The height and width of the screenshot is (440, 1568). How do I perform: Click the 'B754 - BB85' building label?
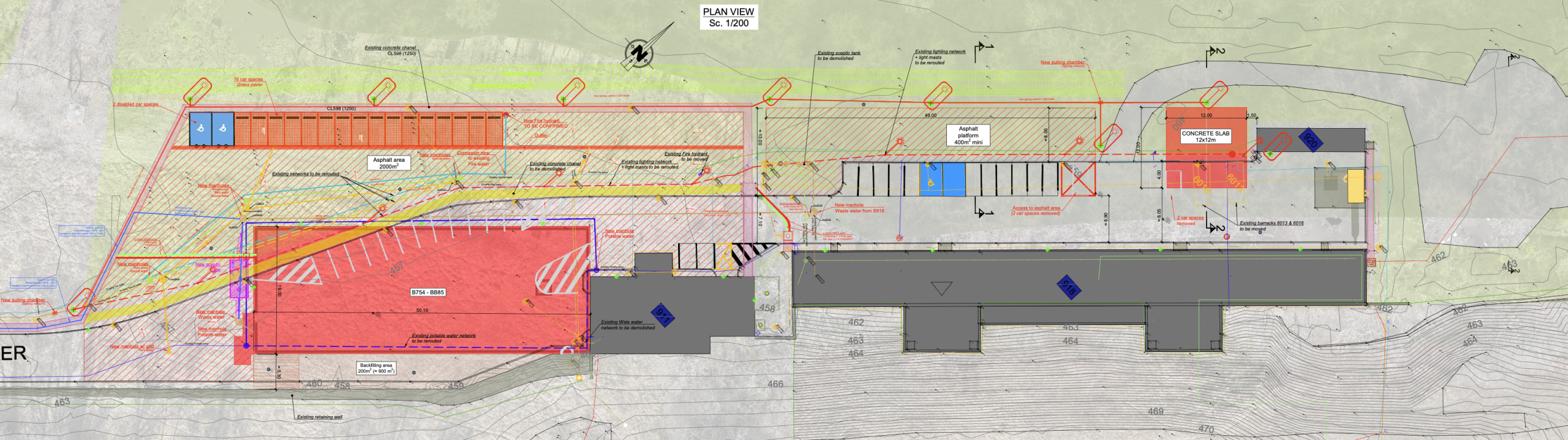[428, 292]
